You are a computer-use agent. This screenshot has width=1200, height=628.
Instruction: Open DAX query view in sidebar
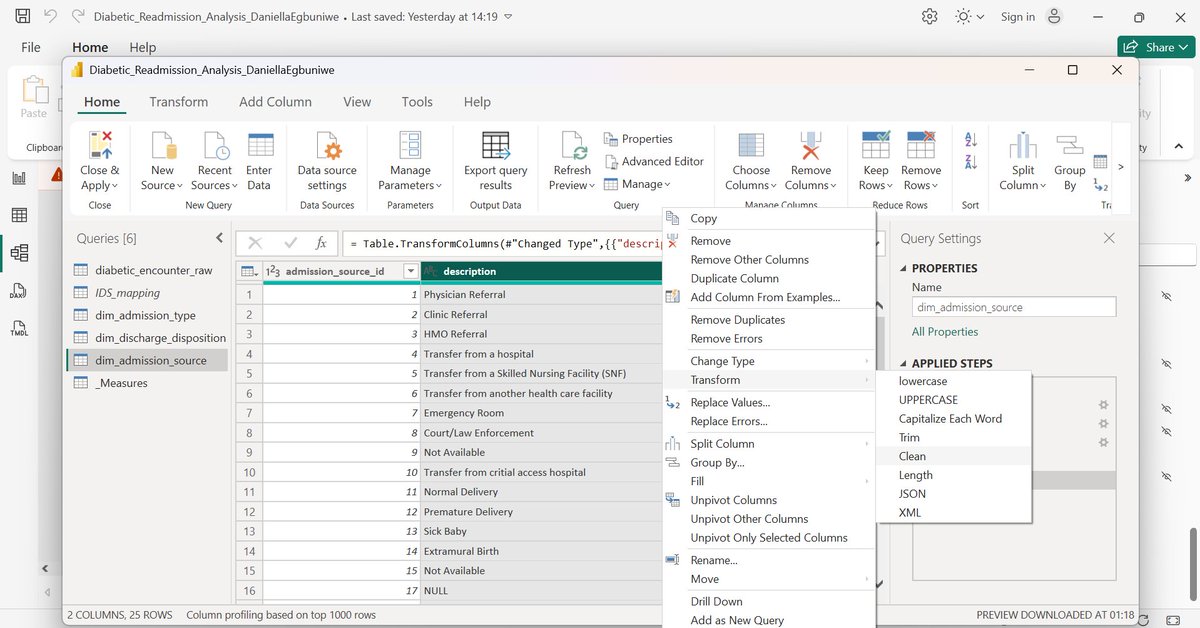click(19, 291)
